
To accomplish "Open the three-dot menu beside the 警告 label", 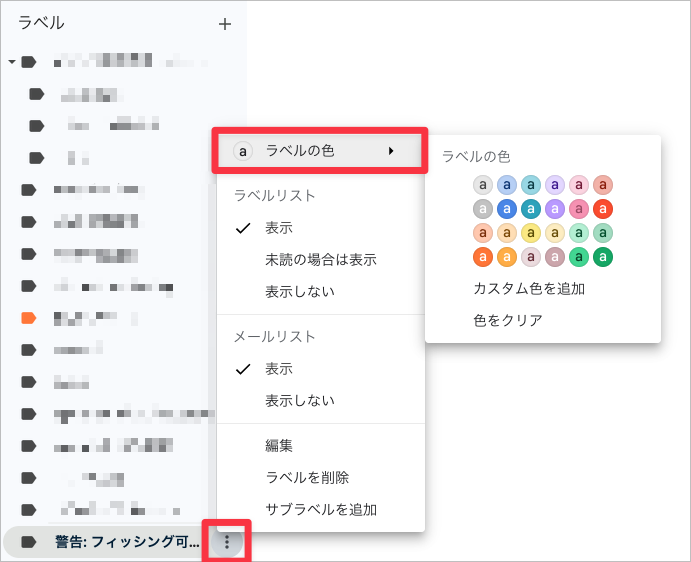I will [x=227, y=542].
